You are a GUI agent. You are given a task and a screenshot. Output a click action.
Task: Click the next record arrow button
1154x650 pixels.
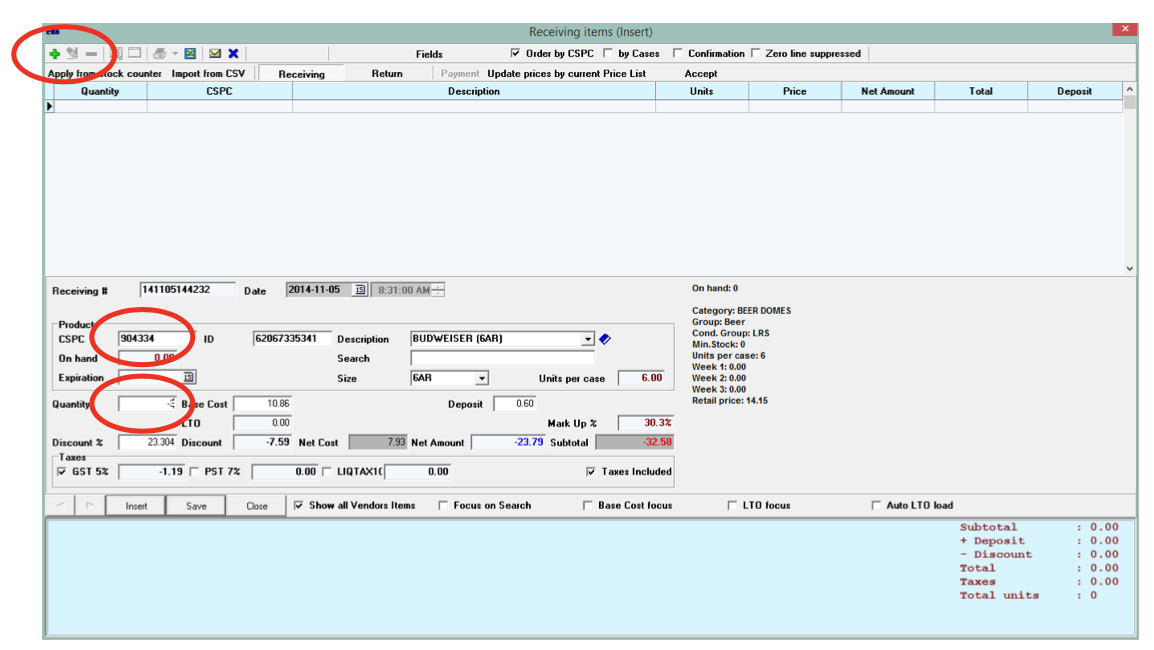[x=90, y=505]
